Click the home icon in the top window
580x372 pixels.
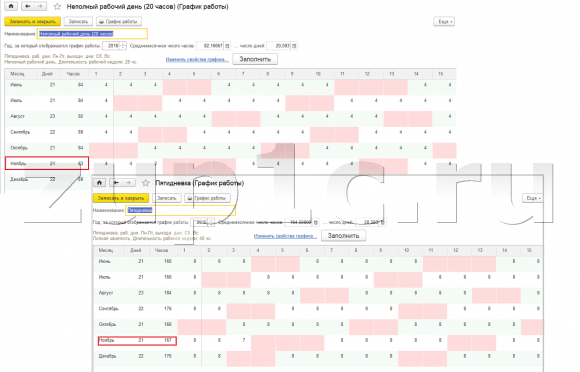[11, 6]
